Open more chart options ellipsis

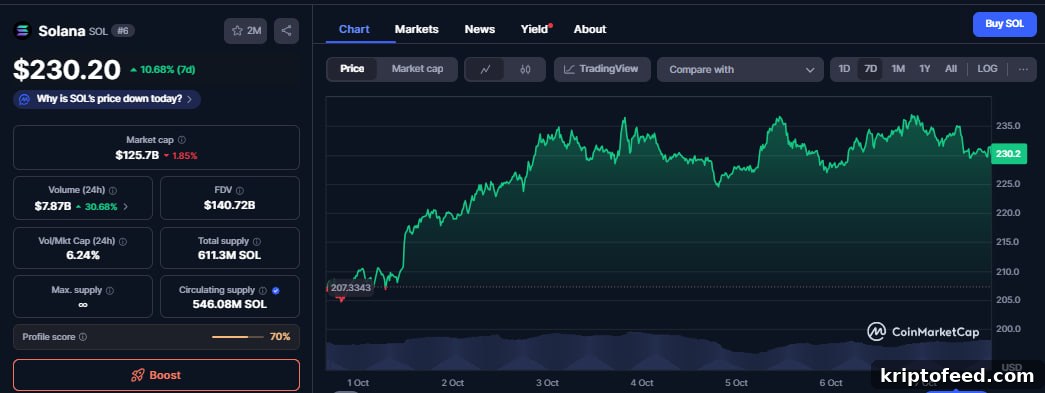point(1023,69)
